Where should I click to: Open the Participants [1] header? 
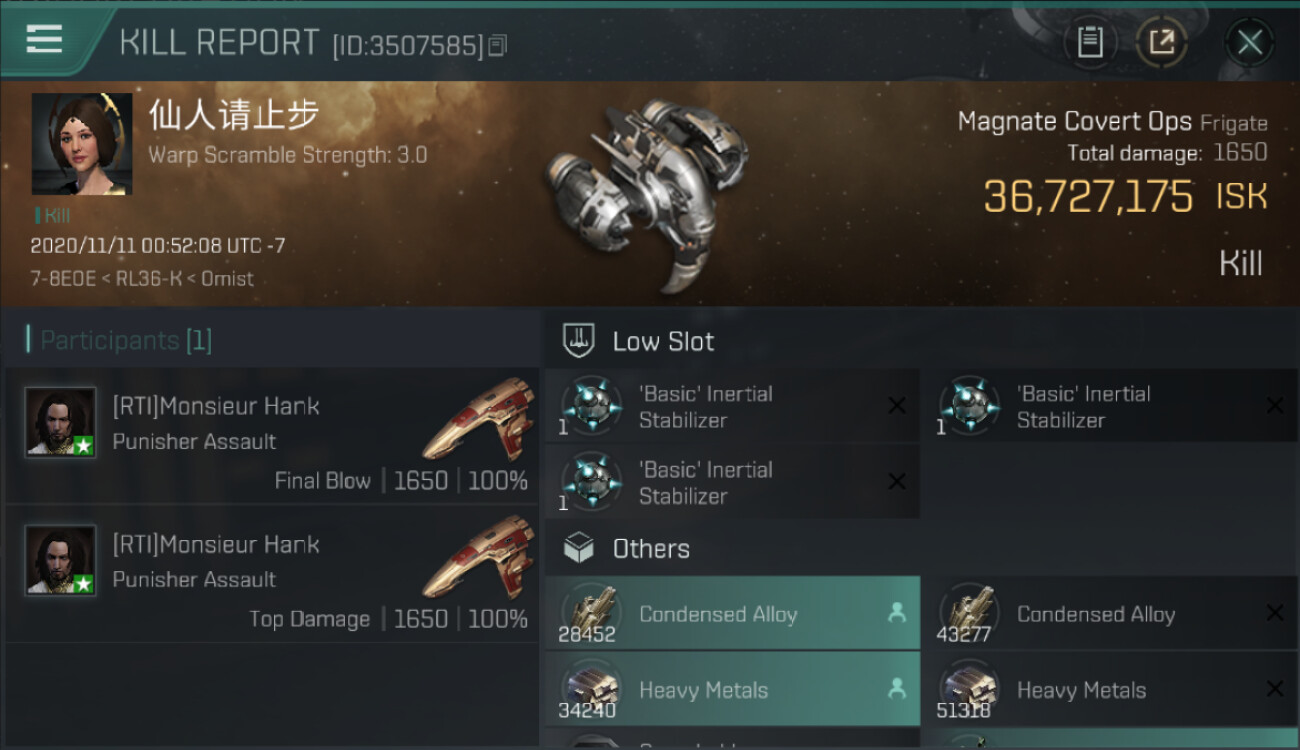click(x=120, y=341)
